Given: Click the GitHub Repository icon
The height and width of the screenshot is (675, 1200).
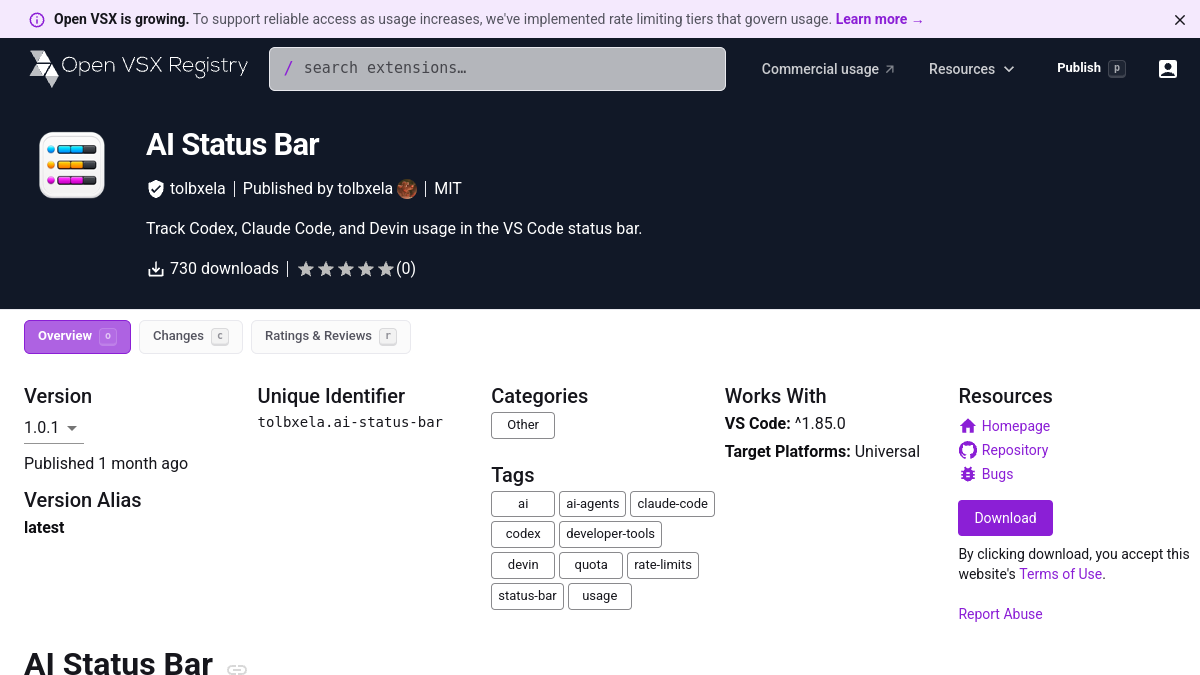Looking at the screenshot, I should pos(967,450).
